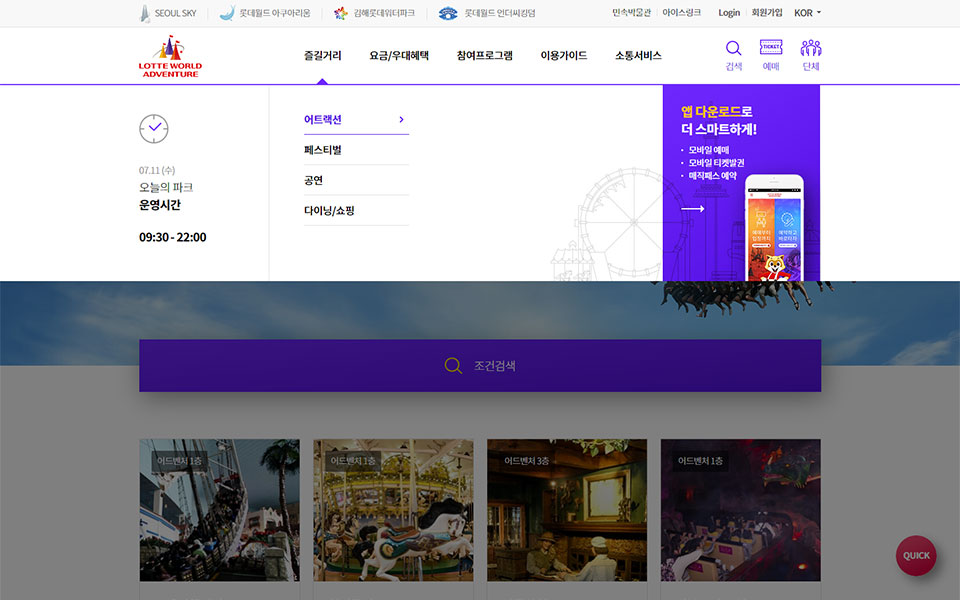
Task: Click the 롯데월드 언더씨킹덤 icon link
Action: pyautogui.click(x=448, y=13)
